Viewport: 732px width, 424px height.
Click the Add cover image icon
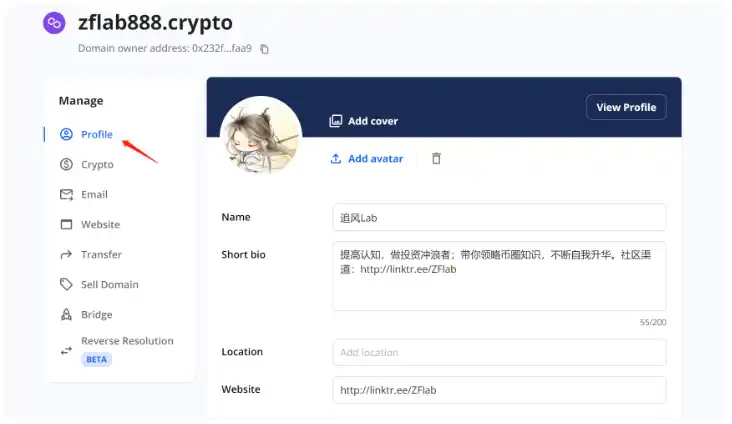coord(336,121)
